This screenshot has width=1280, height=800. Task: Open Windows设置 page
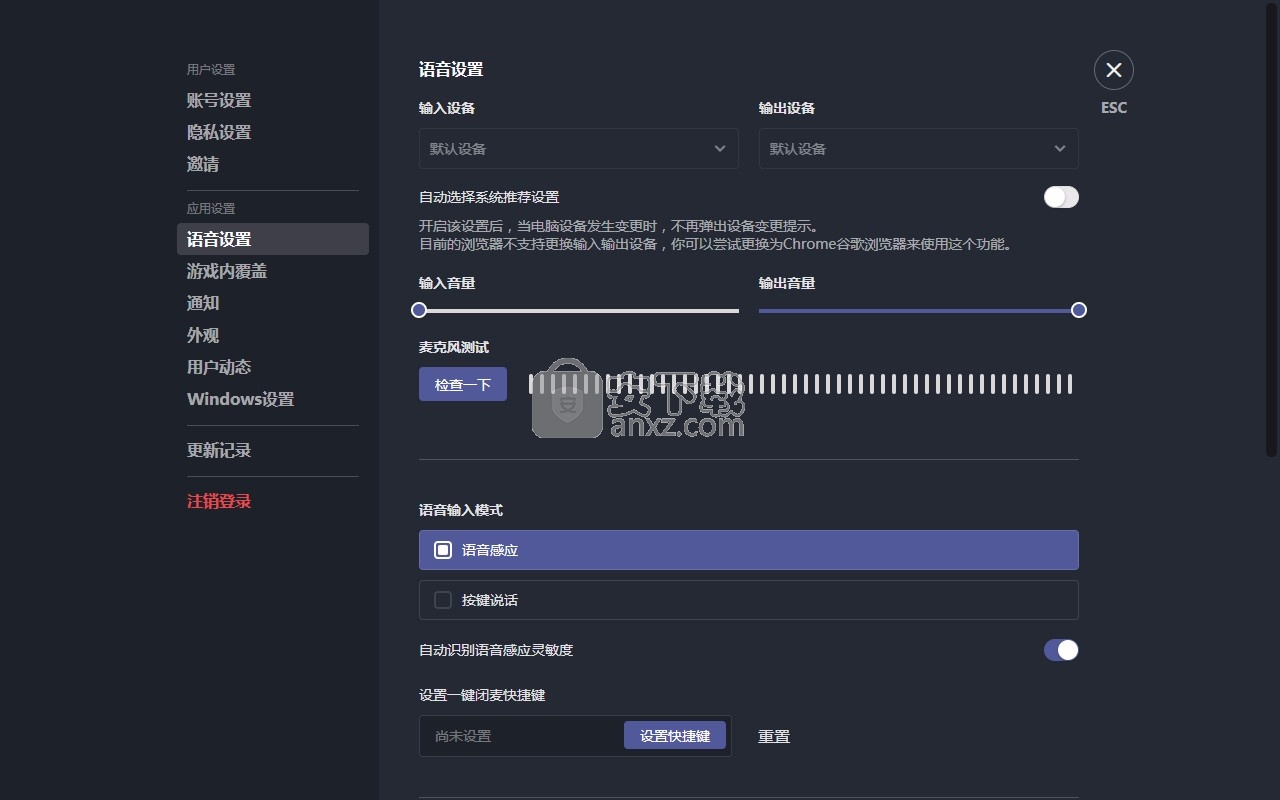(241, 399)
